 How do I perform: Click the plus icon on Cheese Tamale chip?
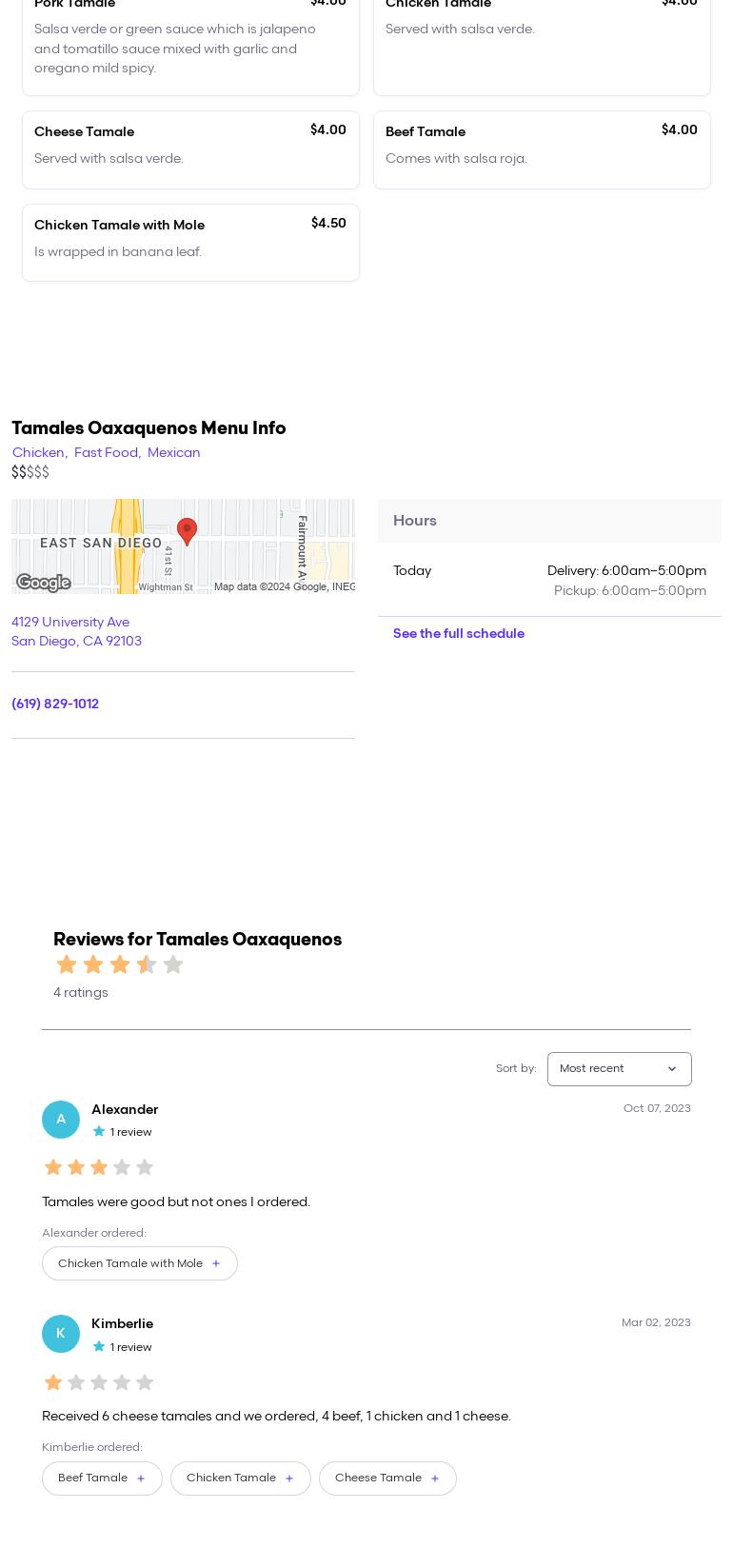pos(435,1479)
